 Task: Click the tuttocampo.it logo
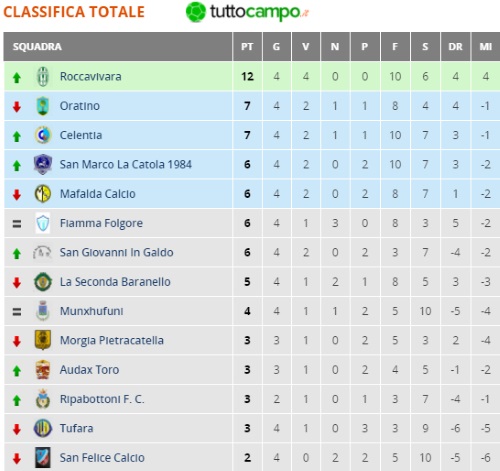[247, 12]
